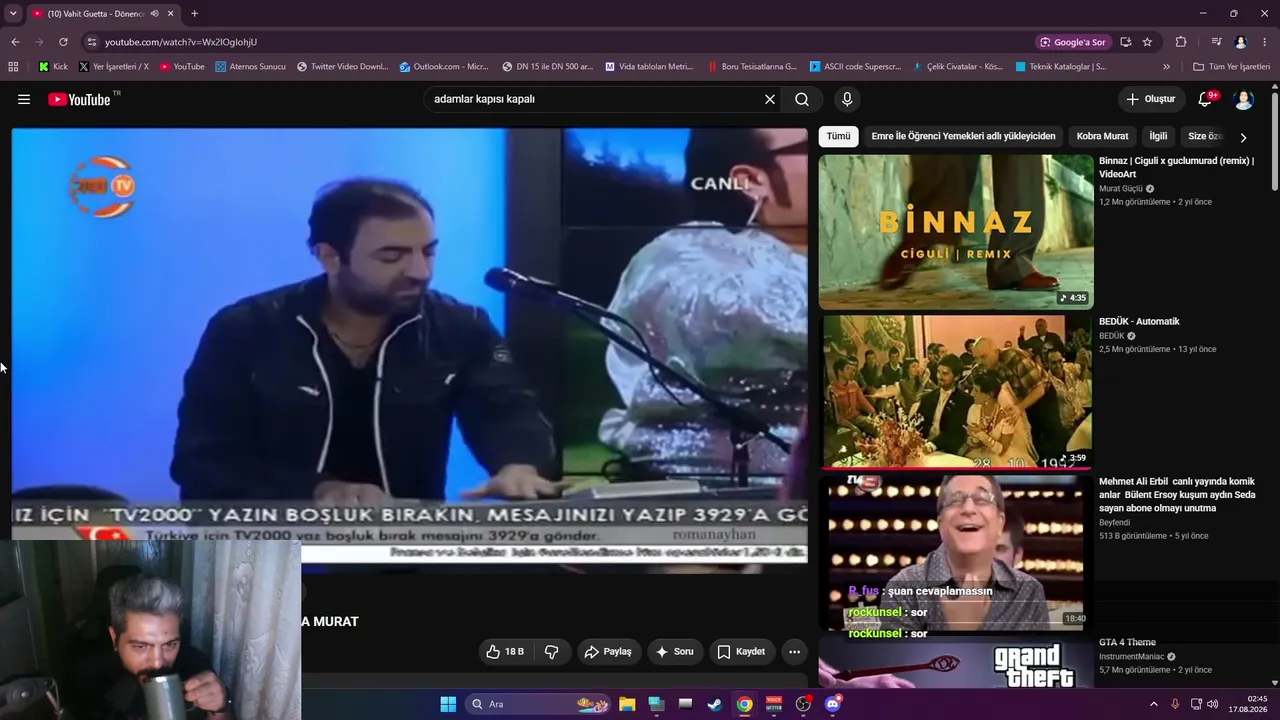Like the video with 18 B likes
The width and height of the screenshot is (1280, 720).
click(x=505, y=652)
